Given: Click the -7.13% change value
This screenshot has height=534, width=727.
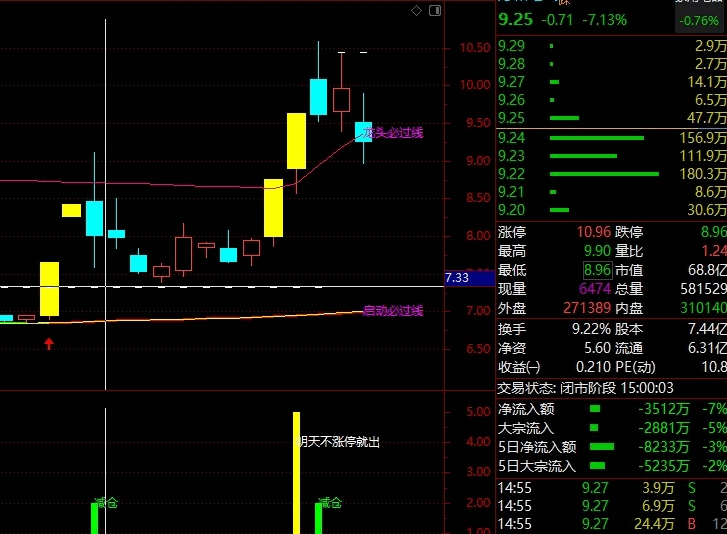Looking at the screenshot, I should pos(604,20).
